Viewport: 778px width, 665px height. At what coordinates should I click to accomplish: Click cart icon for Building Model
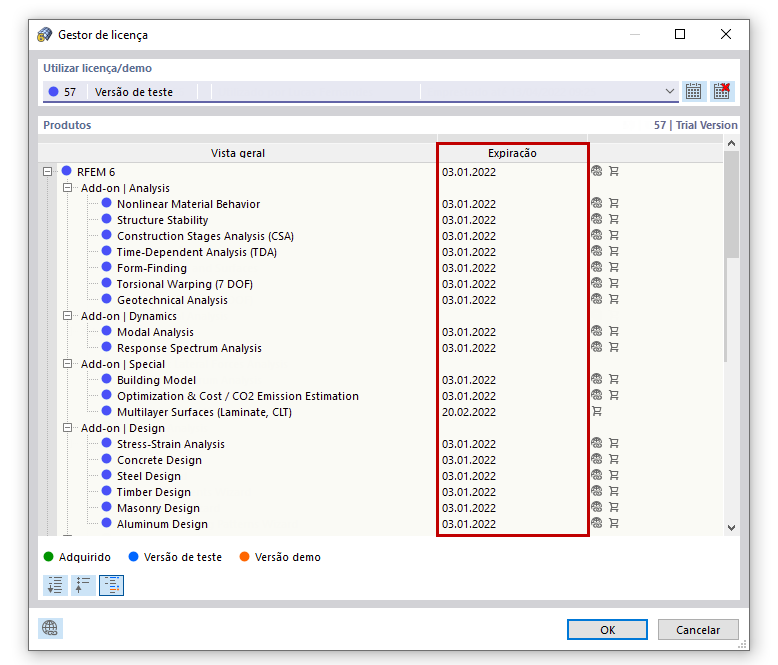click(614, 379)
